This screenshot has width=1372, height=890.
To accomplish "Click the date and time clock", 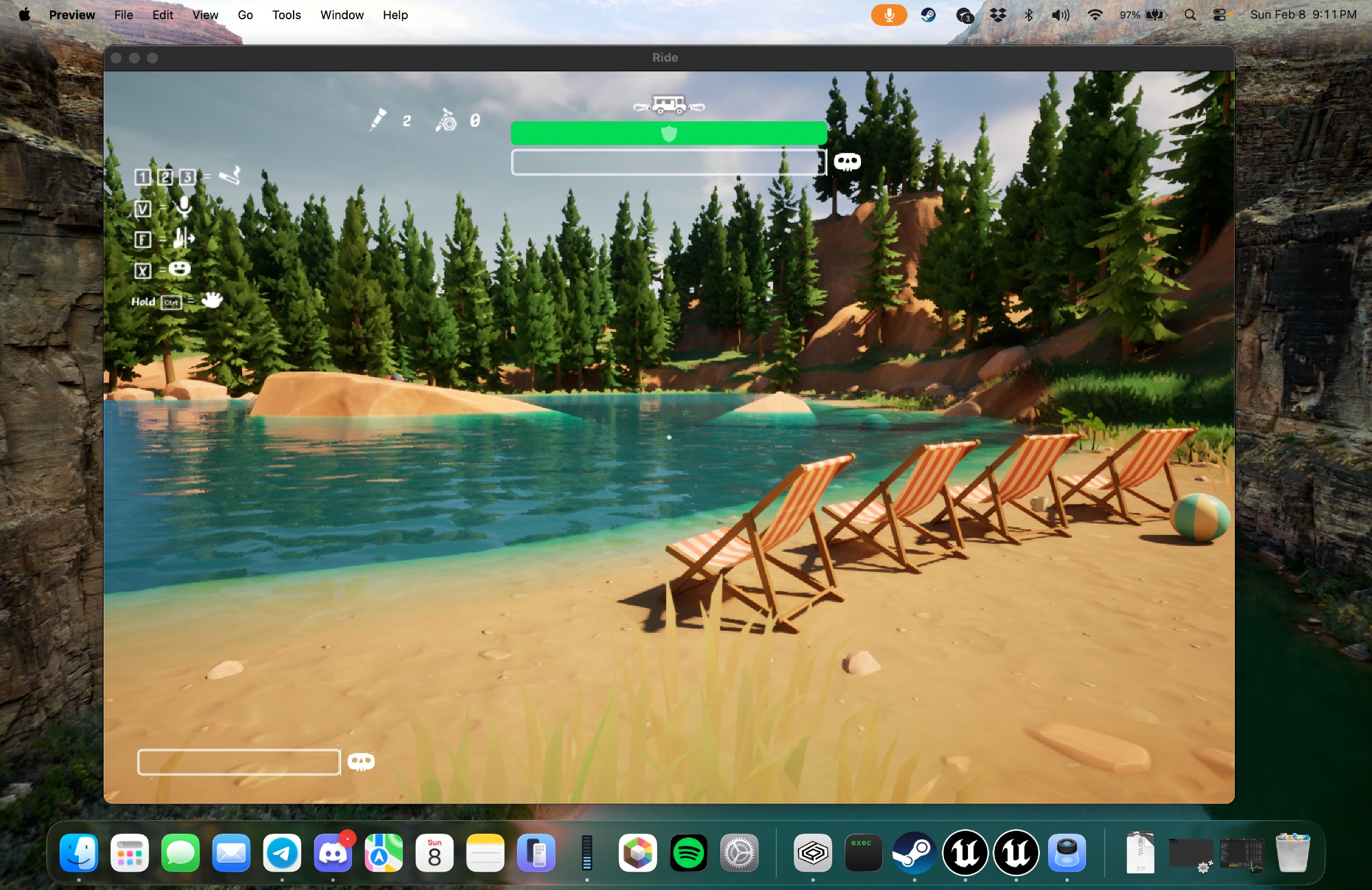I will tap(1303, 14).
